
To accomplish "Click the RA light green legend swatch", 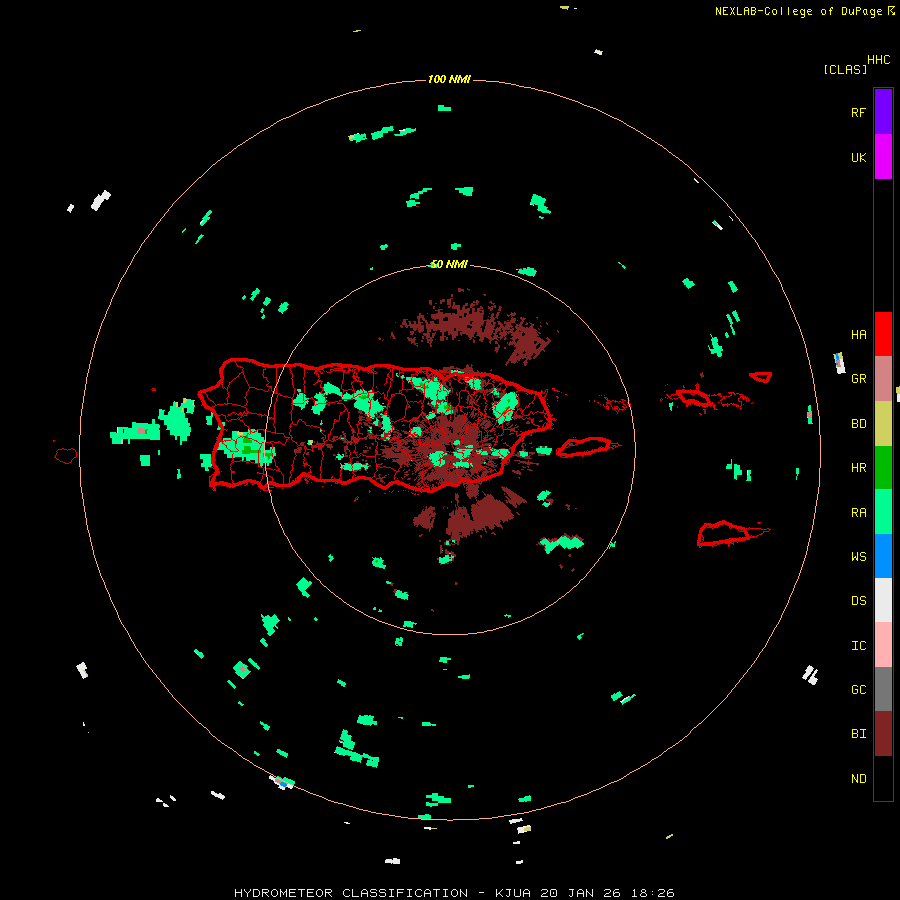I will tap(883, 512).
